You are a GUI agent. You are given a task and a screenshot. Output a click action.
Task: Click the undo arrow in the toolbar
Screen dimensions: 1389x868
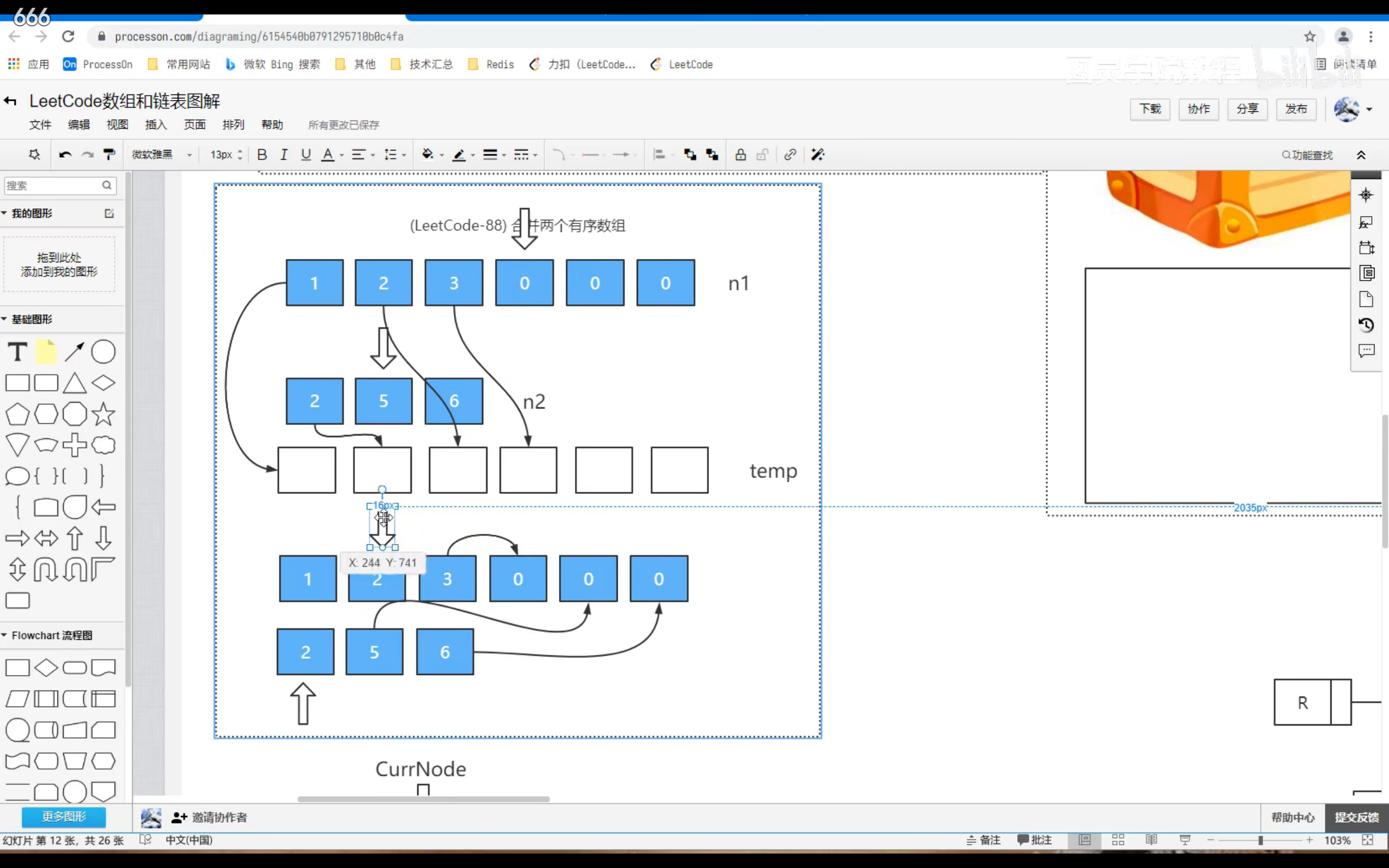coord(65,154)
